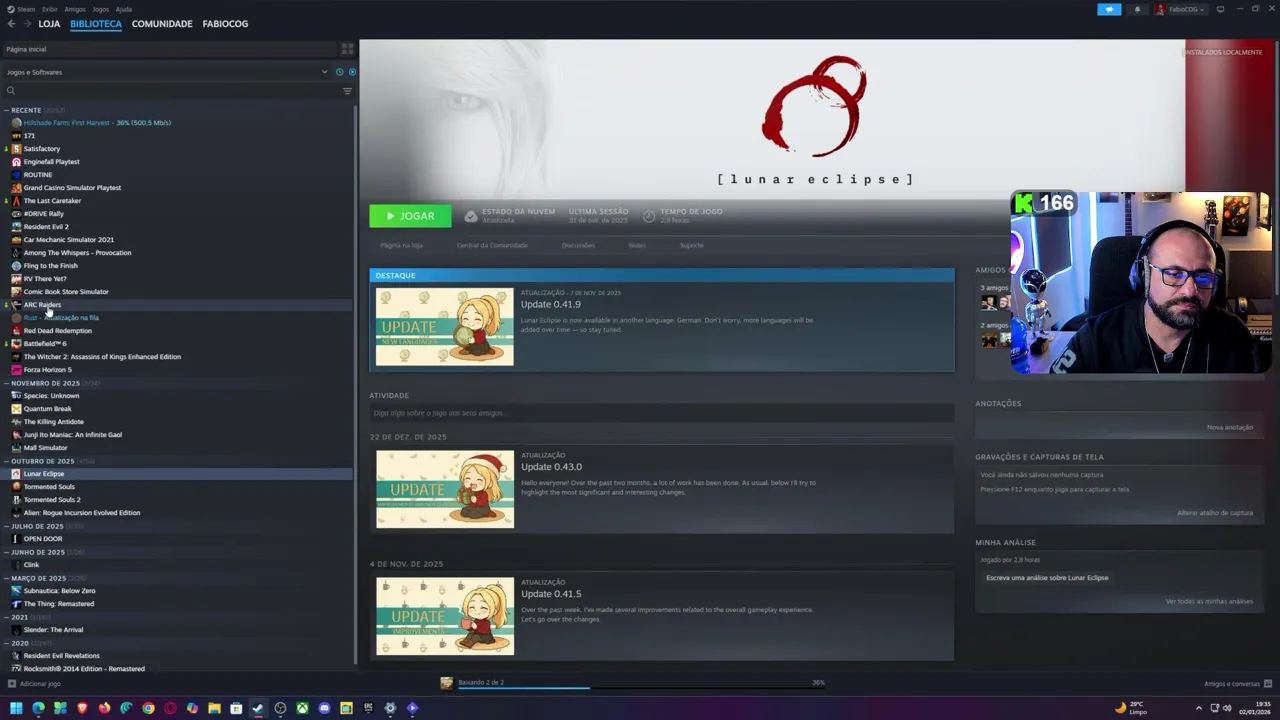The image size is (1280, 720).
Task: Collapse the OUTUBRO DE 2025 category
Action: click(x=7, y=461)
